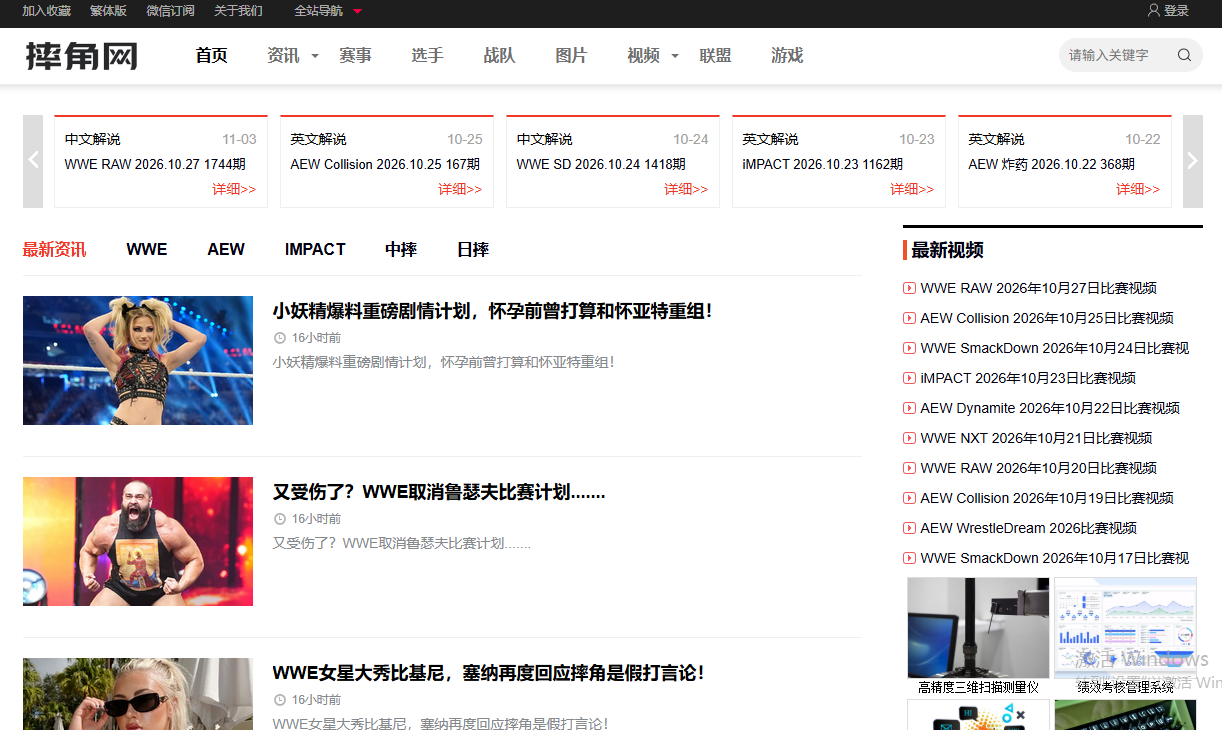Click the 最新视频 section heading
The height and width of the screenshot is (730, 1222).
click(x=947, y=250)
